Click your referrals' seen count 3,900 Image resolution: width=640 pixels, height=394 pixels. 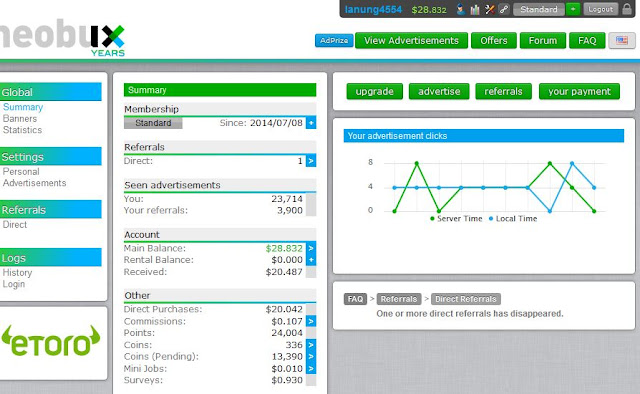(290, 210)
